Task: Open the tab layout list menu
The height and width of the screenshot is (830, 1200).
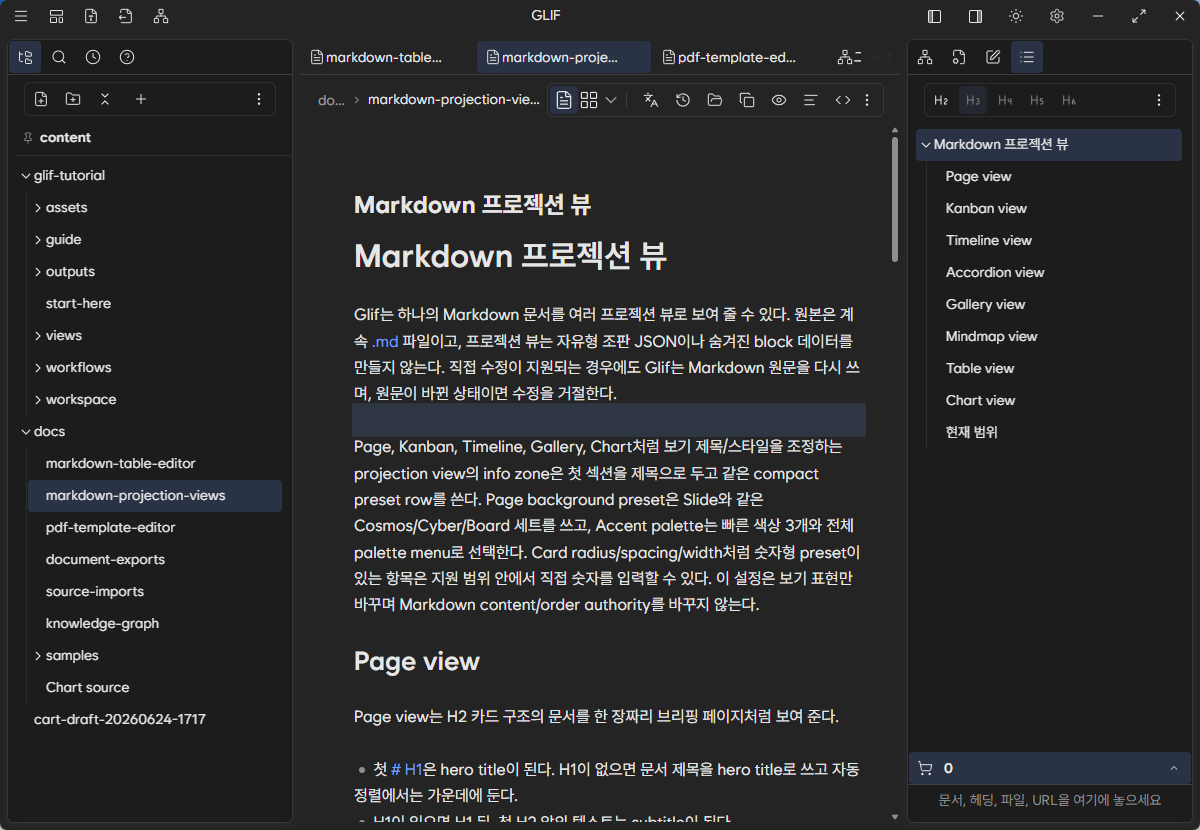Action: coord(849,57)
